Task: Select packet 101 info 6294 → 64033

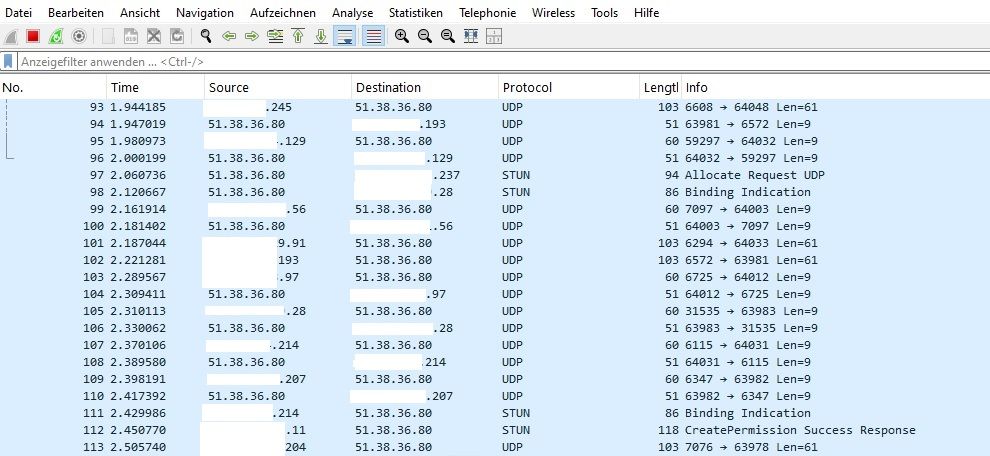Action: [x=495, y=243]
